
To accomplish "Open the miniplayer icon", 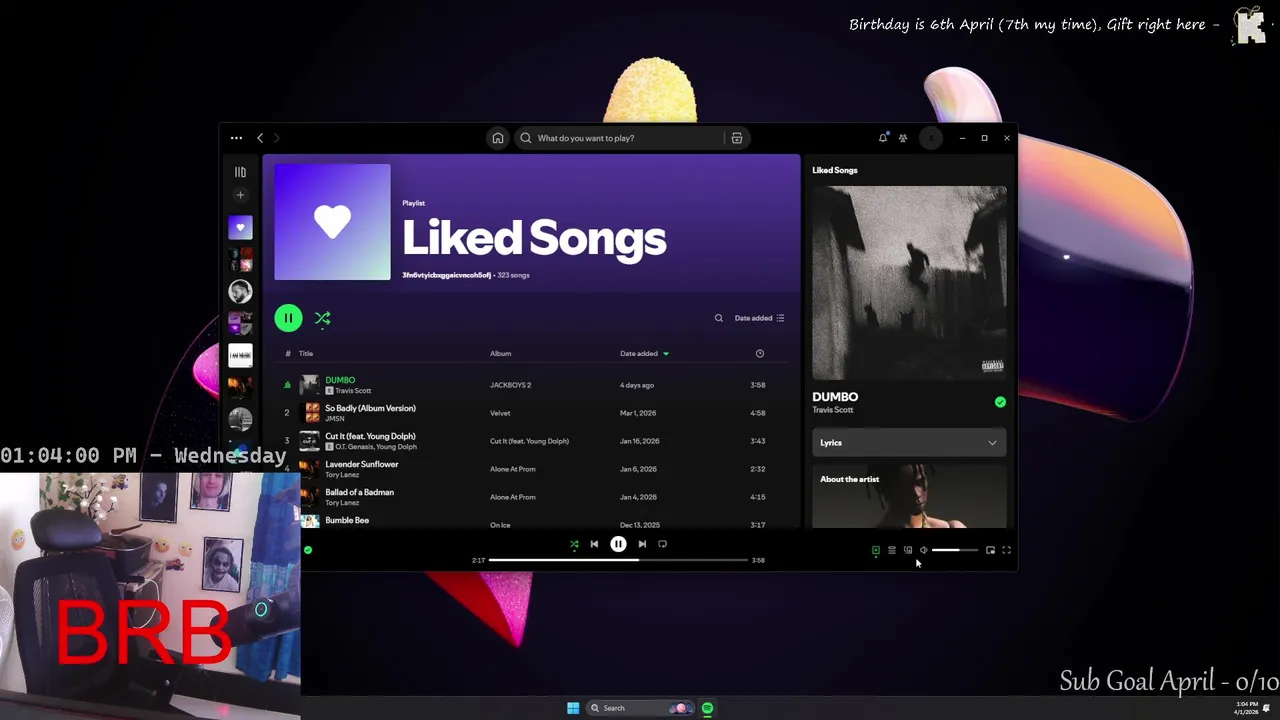I will coord(990,550).
